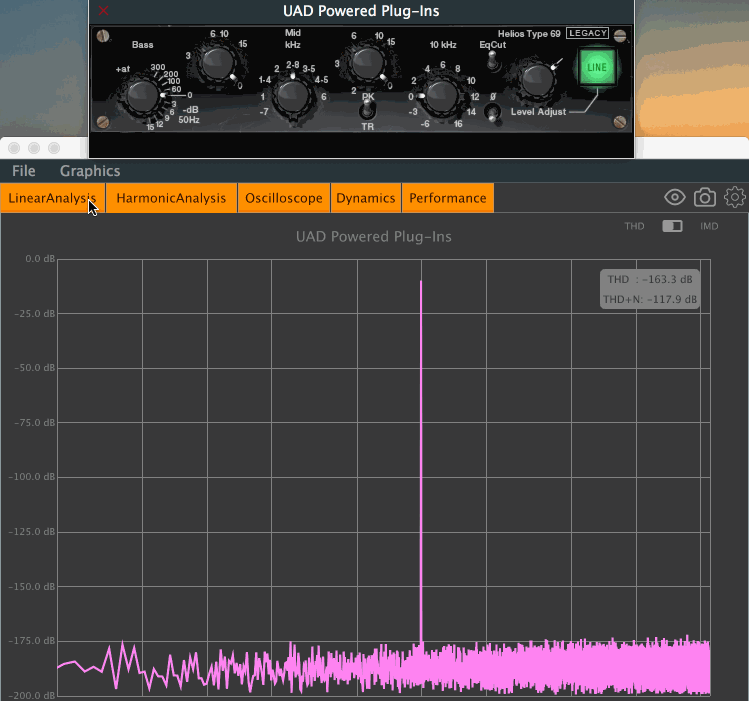Switch to the Performance tab
This screenshot has height=701, width=749.
pos(448,198)
